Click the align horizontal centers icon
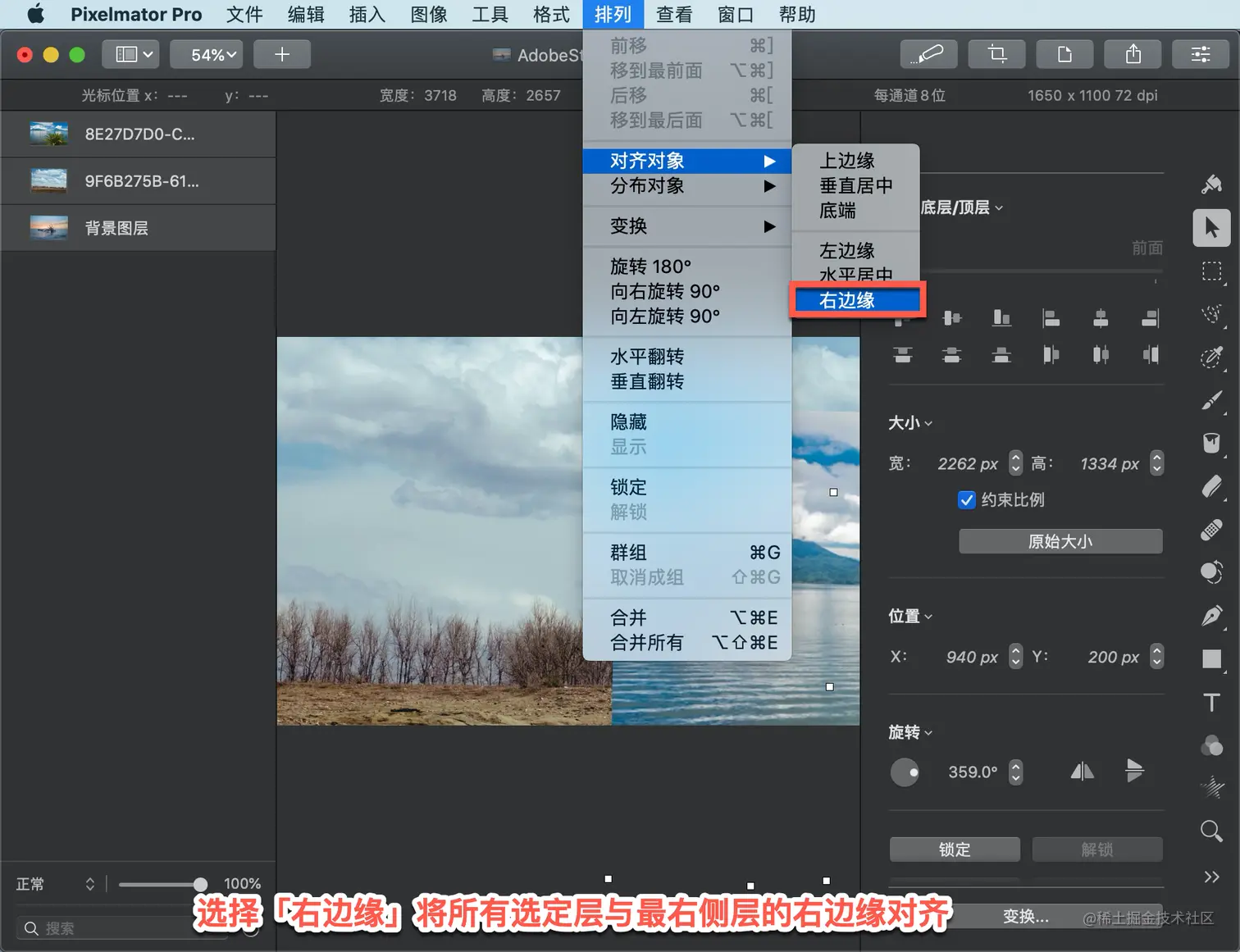1240x952 pixels. click(1101, 317)
